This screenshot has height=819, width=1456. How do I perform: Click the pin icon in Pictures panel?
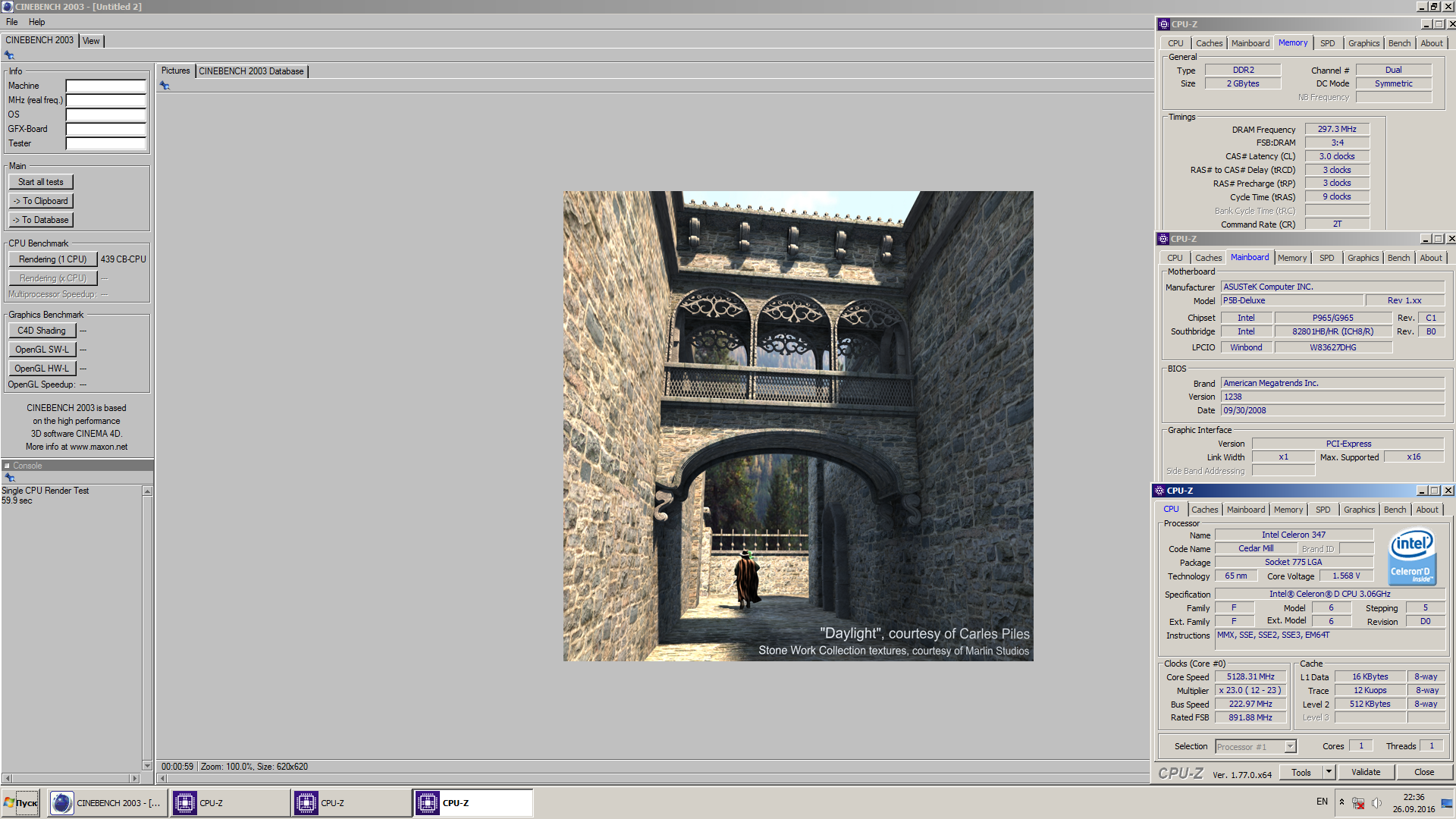[x=165, y=86]
